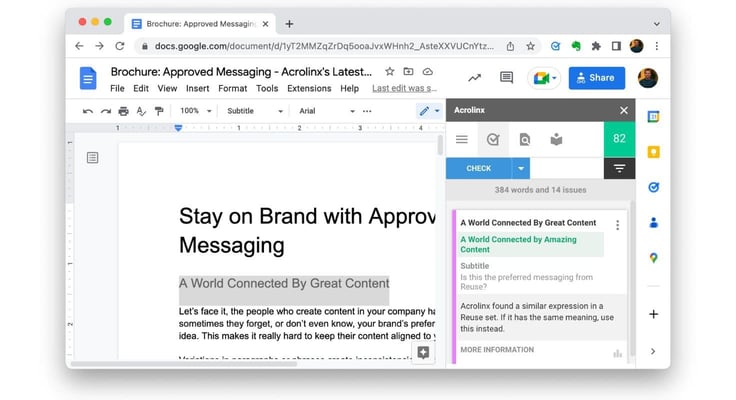View cloud save status icon
Image resolution: width=736 pixels, height=400 pixels.
pos(428,72)
